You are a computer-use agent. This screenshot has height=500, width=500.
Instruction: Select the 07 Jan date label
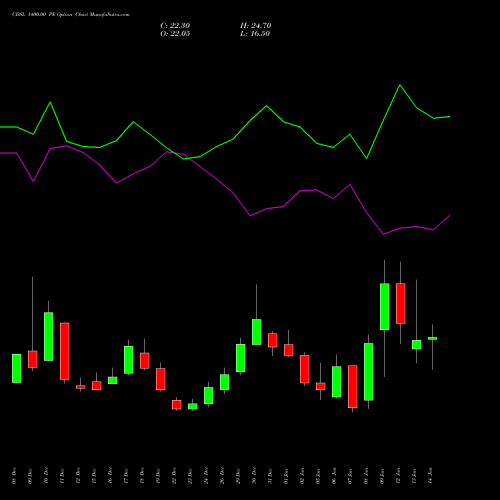click(x=350, y=476)
